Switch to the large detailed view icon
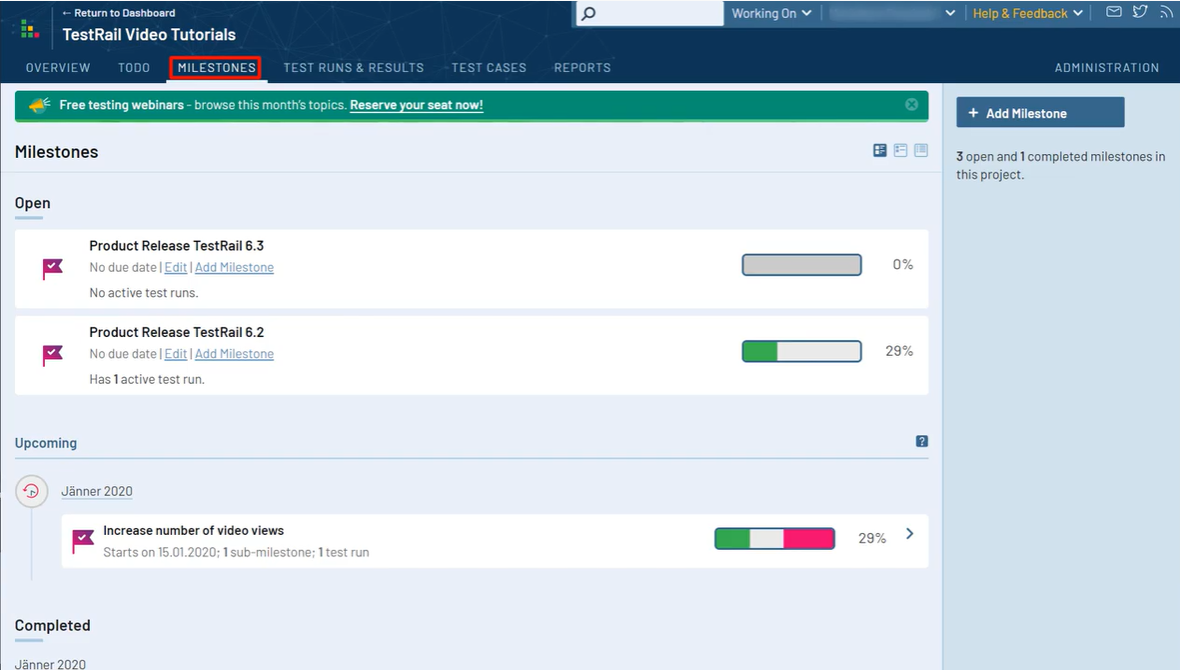 (880, 151)
